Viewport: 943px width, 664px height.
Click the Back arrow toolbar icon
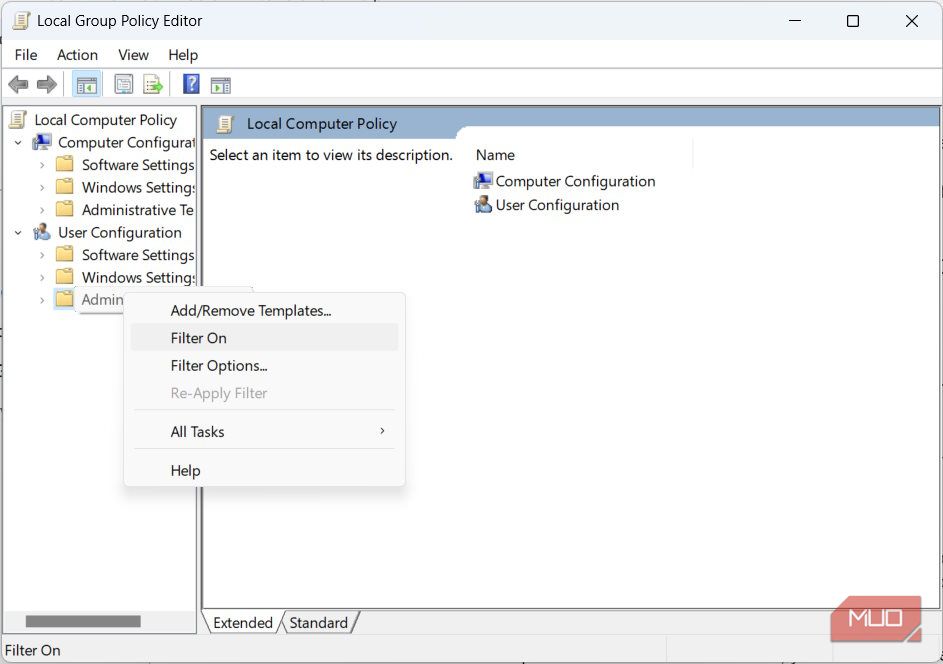click(x=19, y=84)
